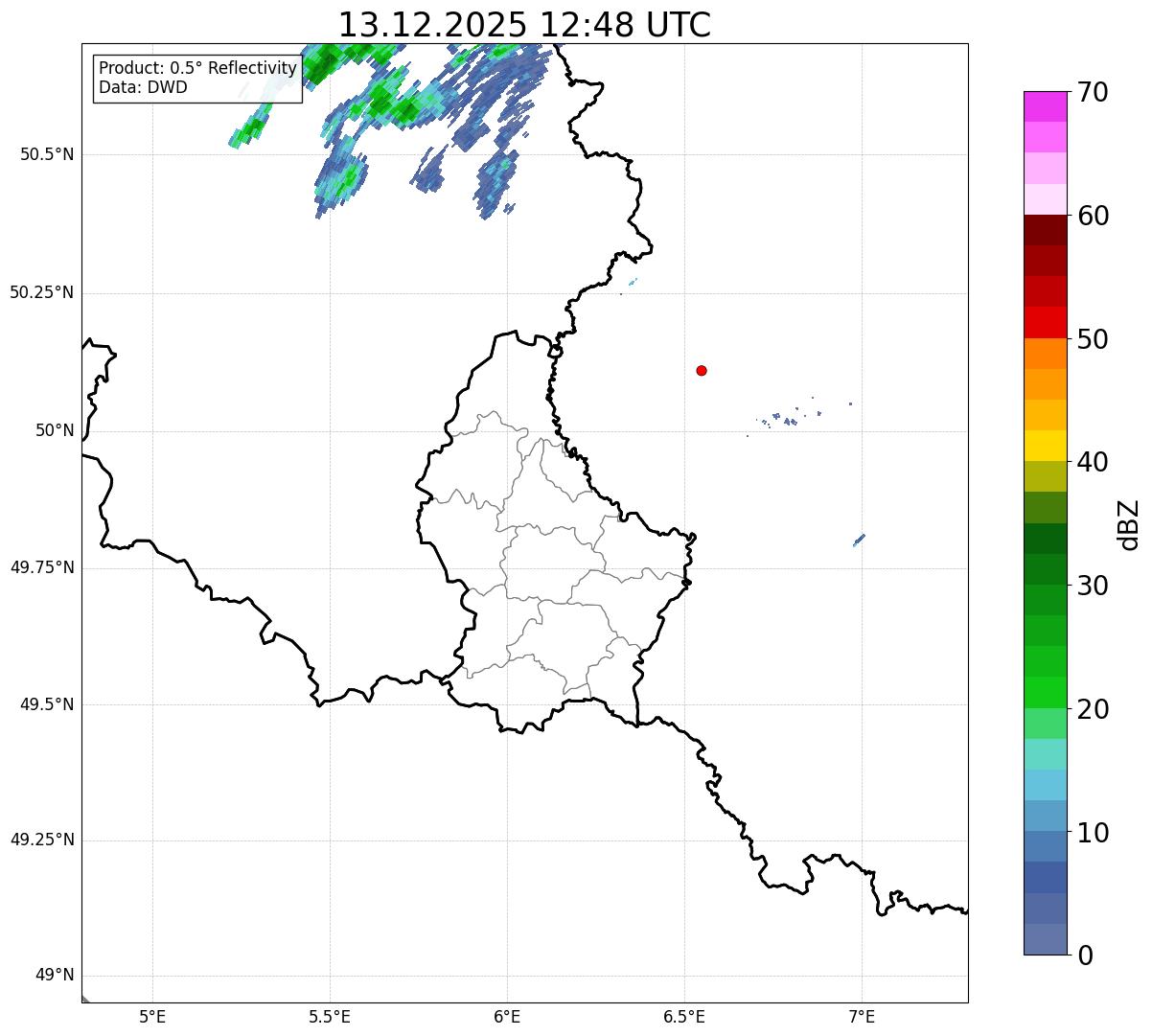The image size is (1152, 1036).
Task: Click the 5.5°E longitude label
Action: [330, 1016]
